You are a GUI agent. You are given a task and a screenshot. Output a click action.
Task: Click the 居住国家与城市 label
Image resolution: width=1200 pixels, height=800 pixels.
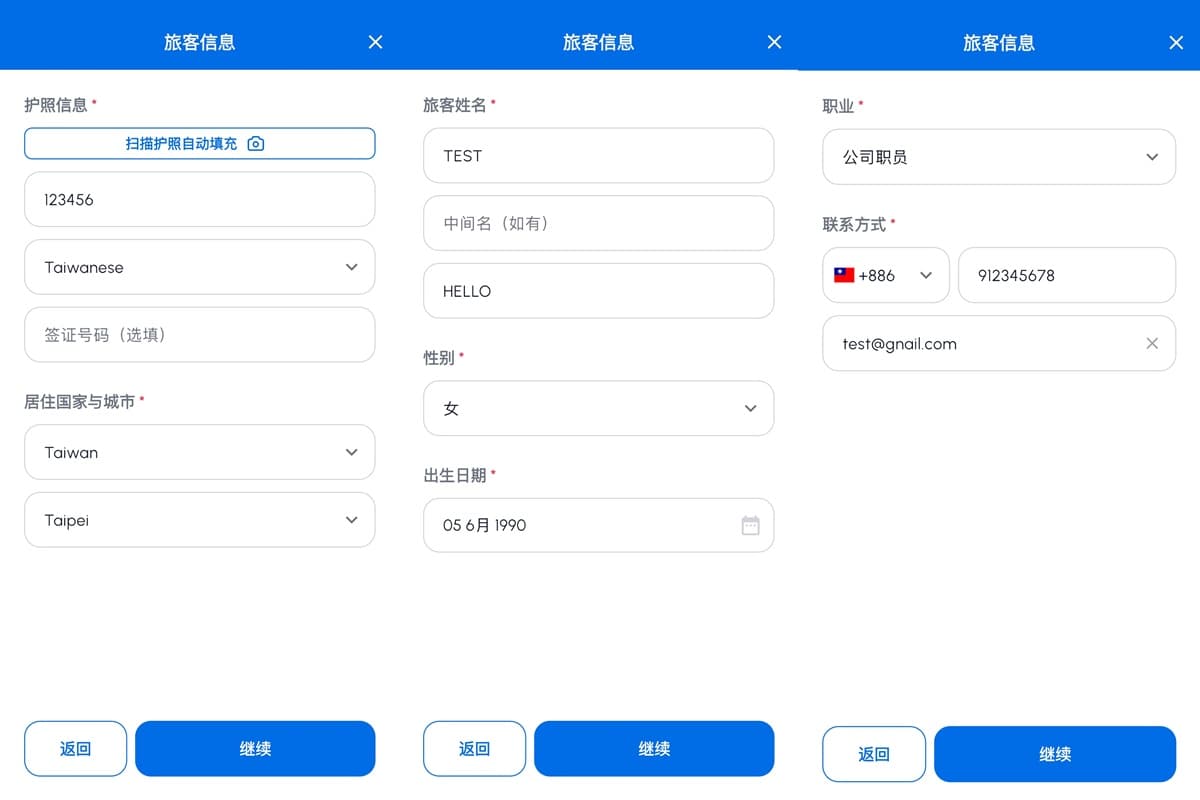[79, 401]
